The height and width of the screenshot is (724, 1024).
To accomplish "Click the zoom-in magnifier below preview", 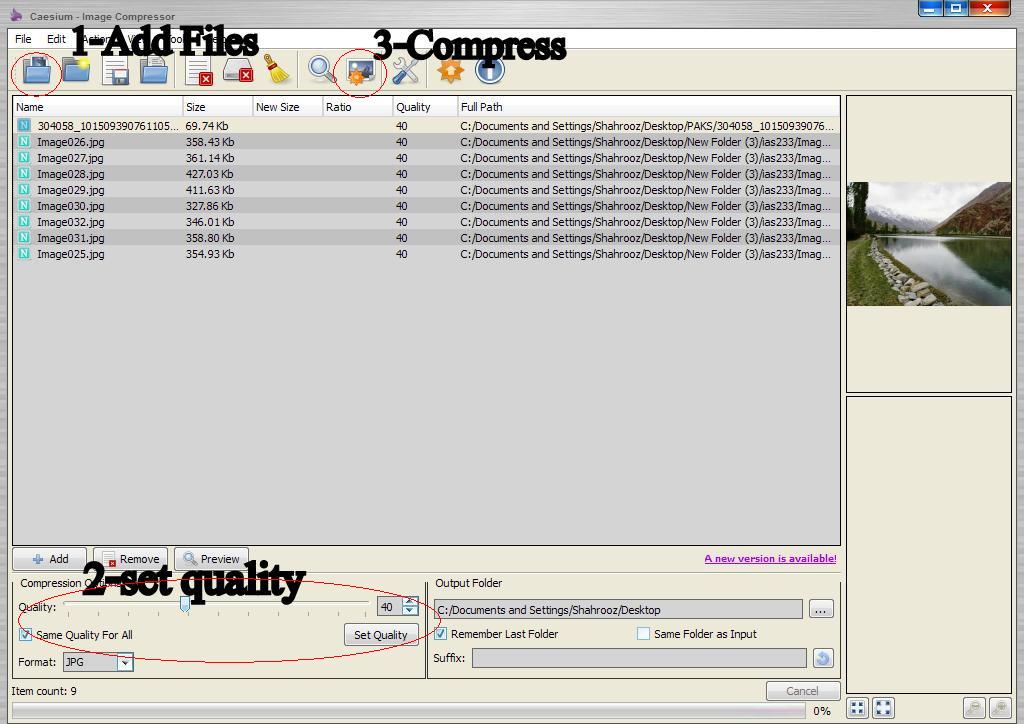I will [1000, 708].
